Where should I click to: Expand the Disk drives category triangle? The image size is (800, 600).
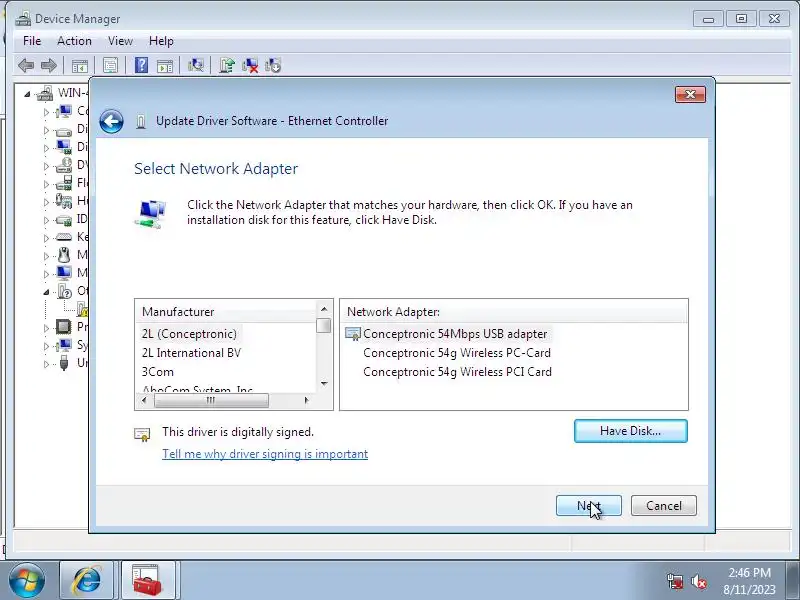[x=46, y=130]
